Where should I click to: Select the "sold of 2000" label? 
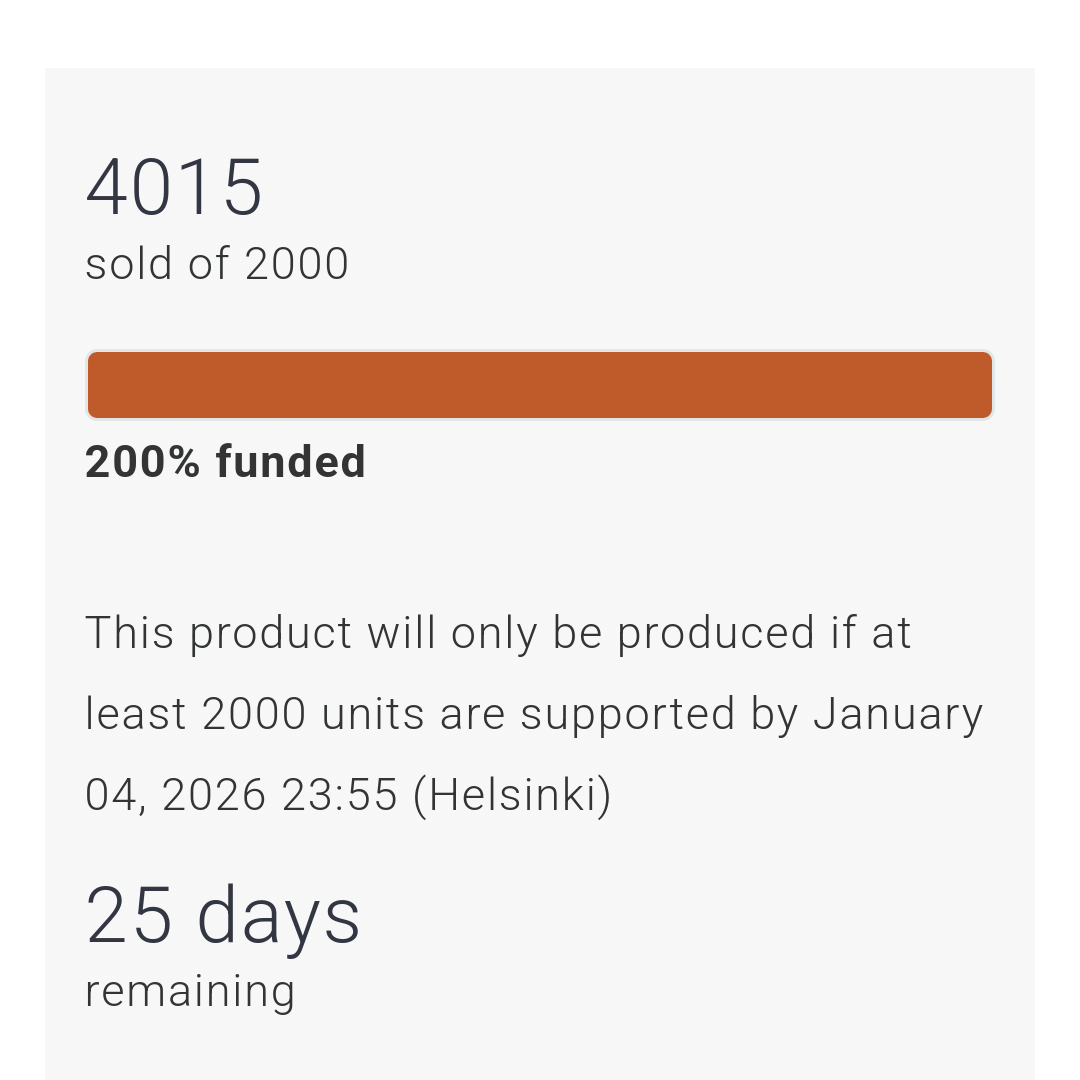pos(217,265)
